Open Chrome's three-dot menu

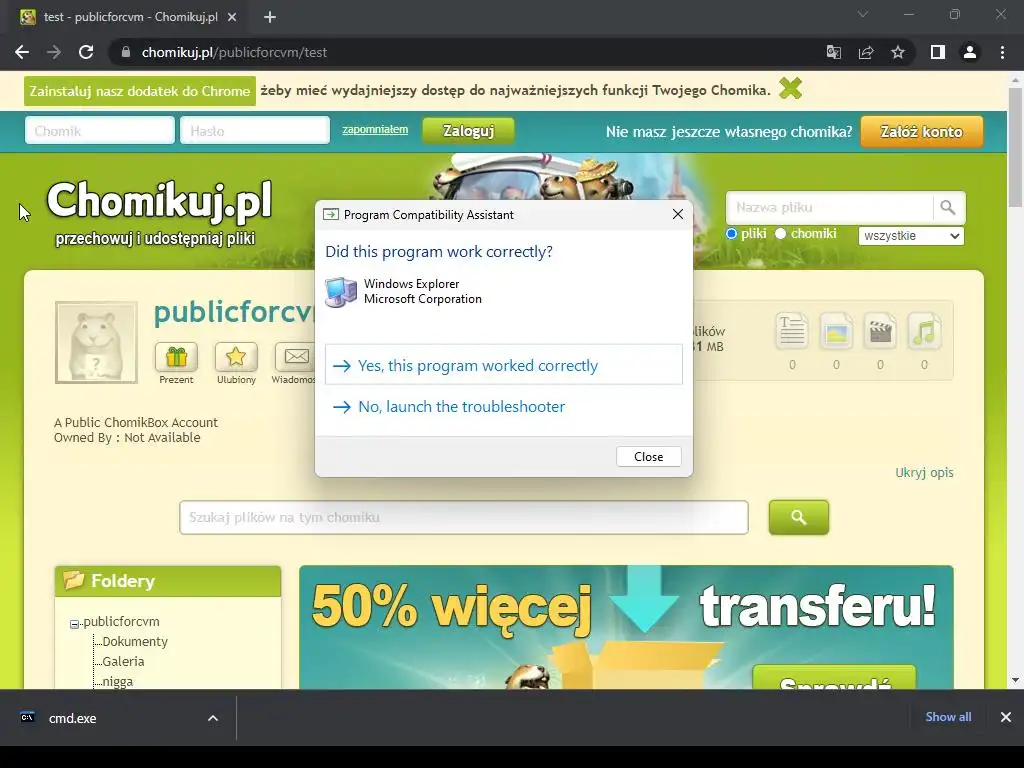tap(1002, 52)
